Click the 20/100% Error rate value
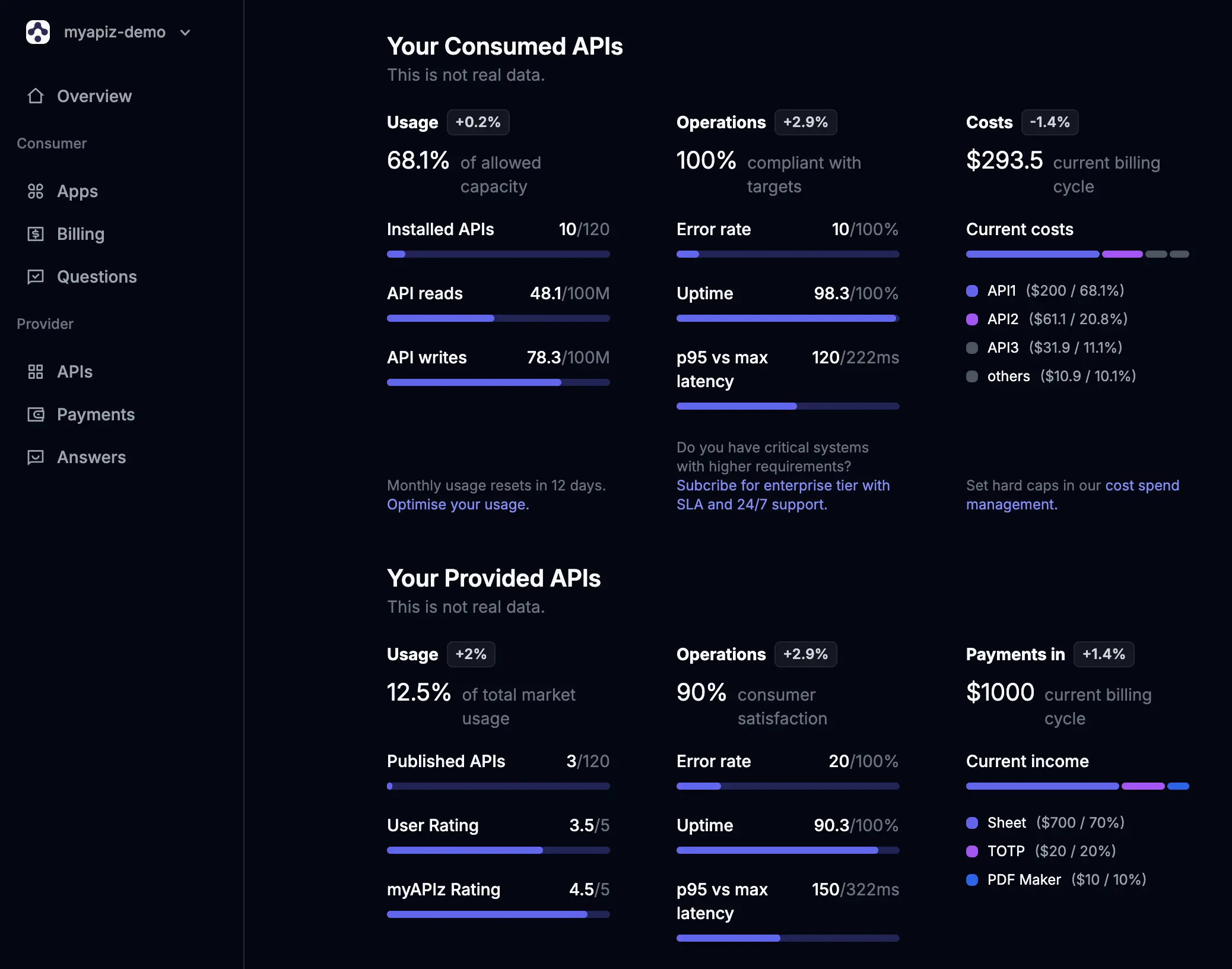Viewport: 1232px width, 969px height. point(863,761)
